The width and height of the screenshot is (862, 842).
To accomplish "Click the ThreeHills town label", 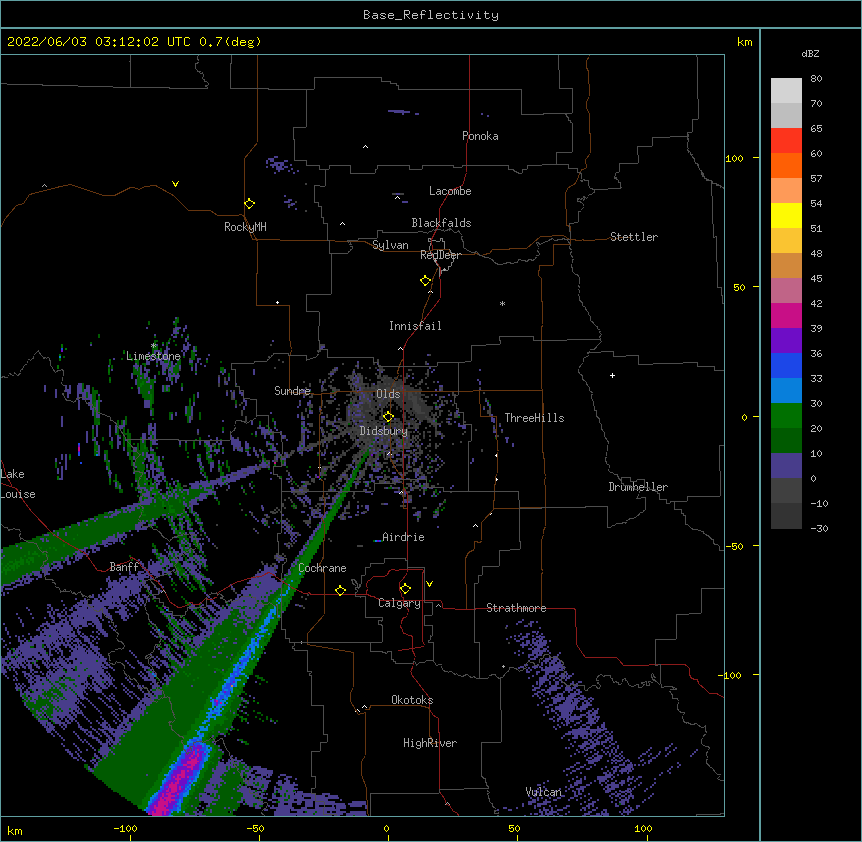I will 534,418.
